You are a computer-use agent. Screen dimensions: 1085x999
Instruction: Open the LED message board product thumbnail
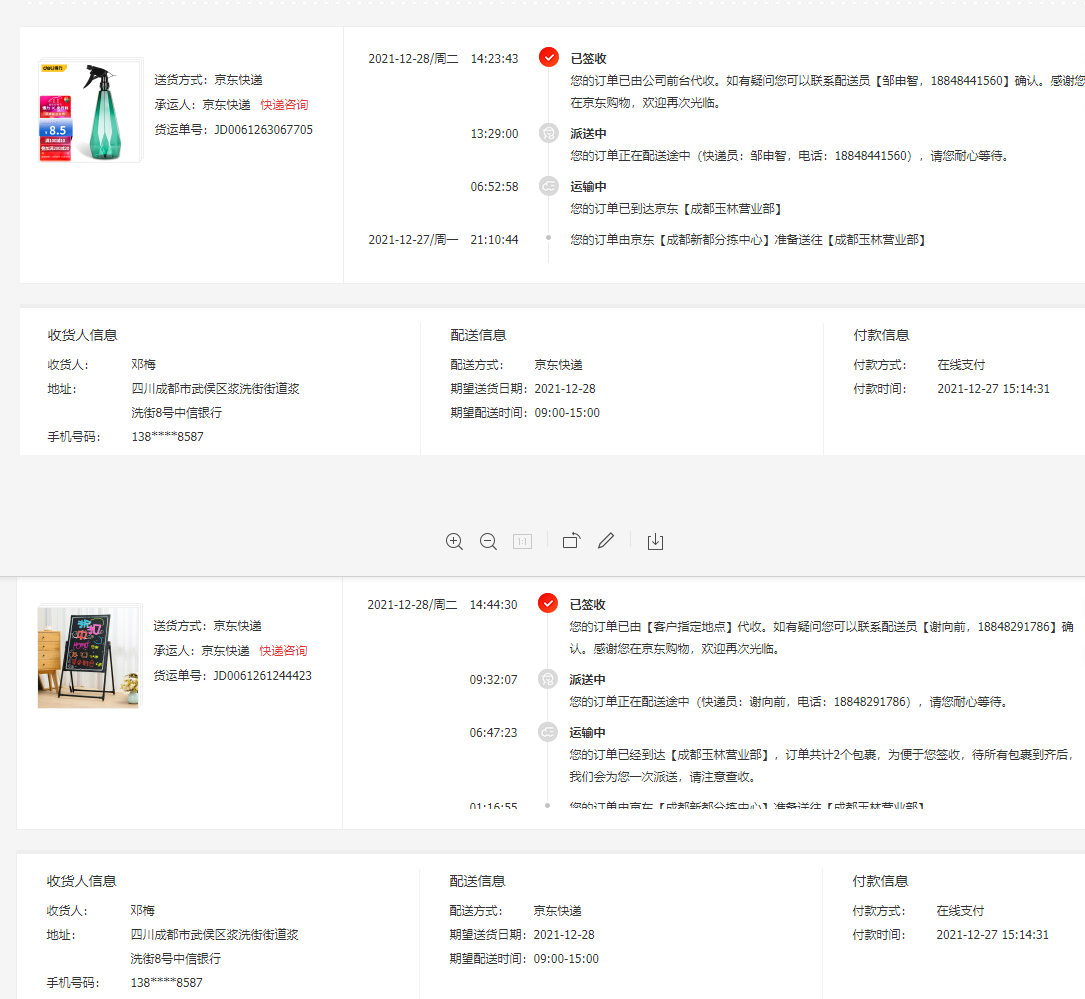(89, 657)
